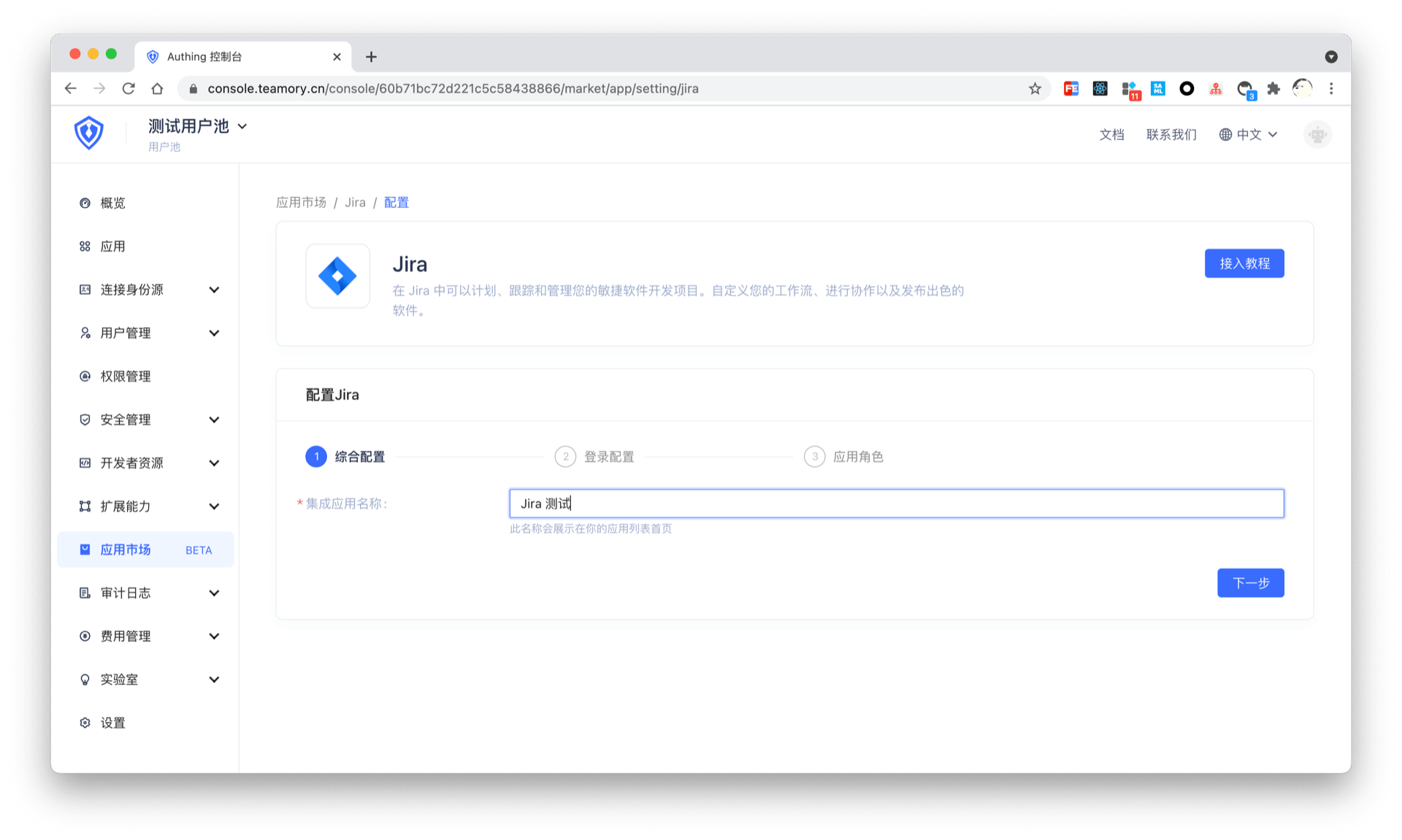Open the browser extensions puzzle icon
Viewport: 1402px width, 840px height.
click(1273, 89)
